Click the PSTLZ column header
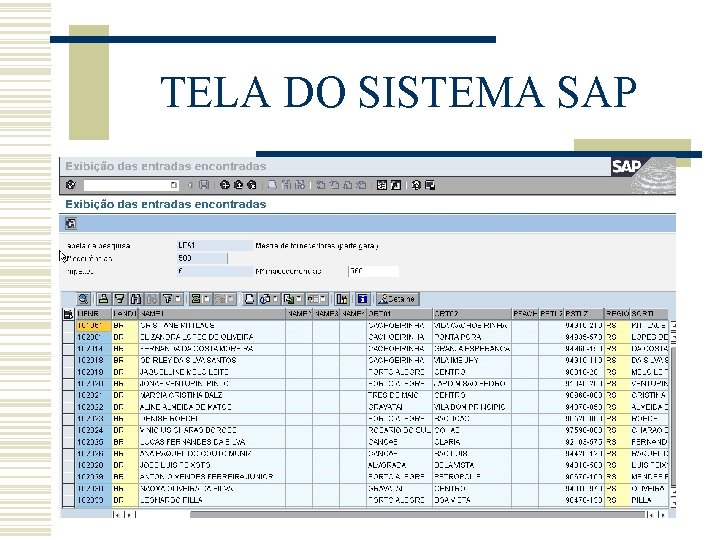720x540 pixels. [584, 314]
